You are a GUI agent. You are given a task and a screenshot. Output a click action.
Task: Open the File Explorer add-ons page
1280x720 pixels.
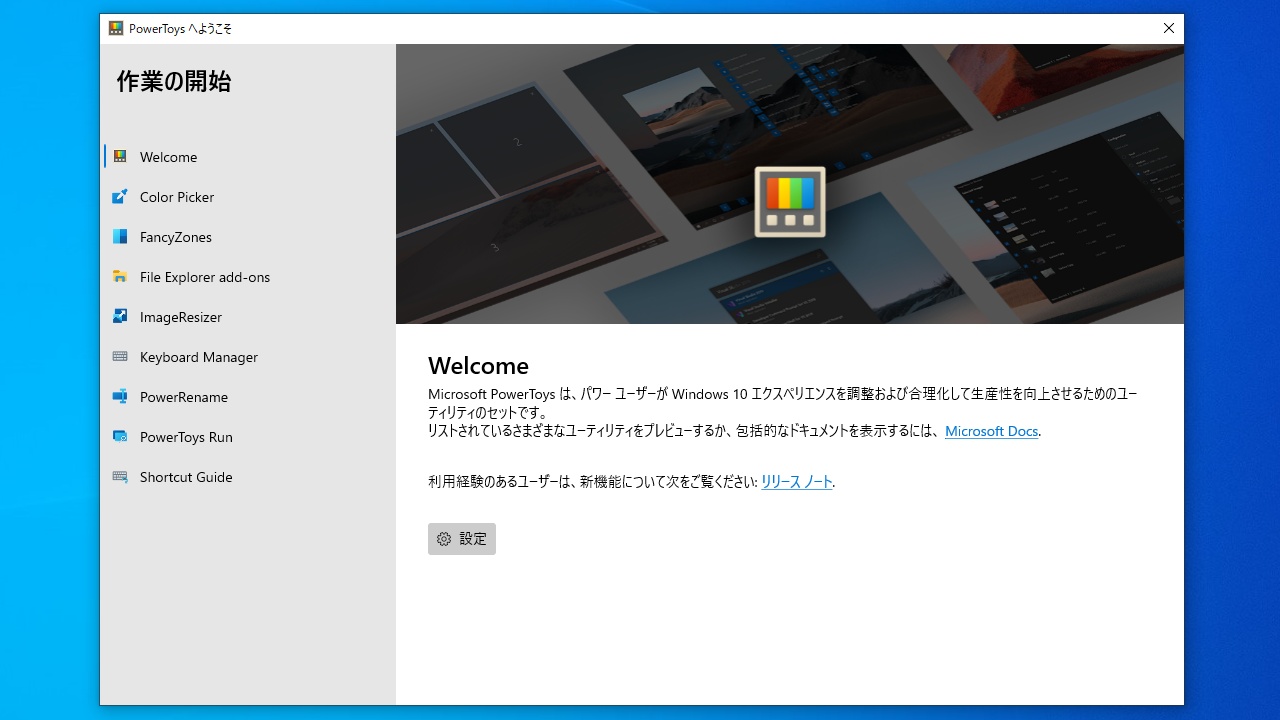pos(248,277)
